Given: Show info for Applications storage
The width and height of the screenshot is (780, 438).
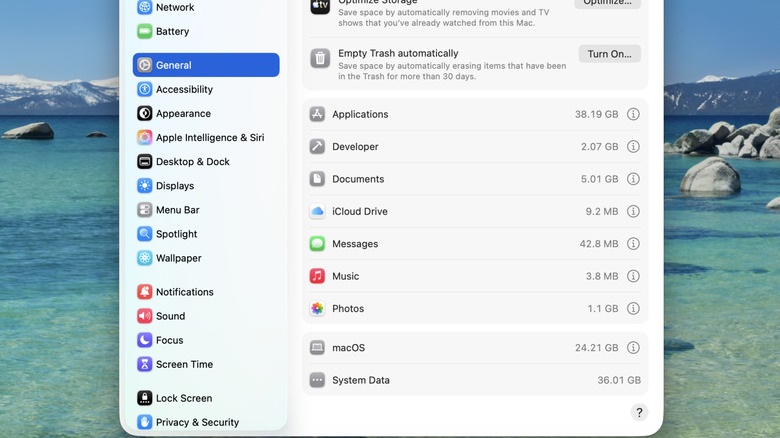Looking at the screenshot, I should coord(633,114).
